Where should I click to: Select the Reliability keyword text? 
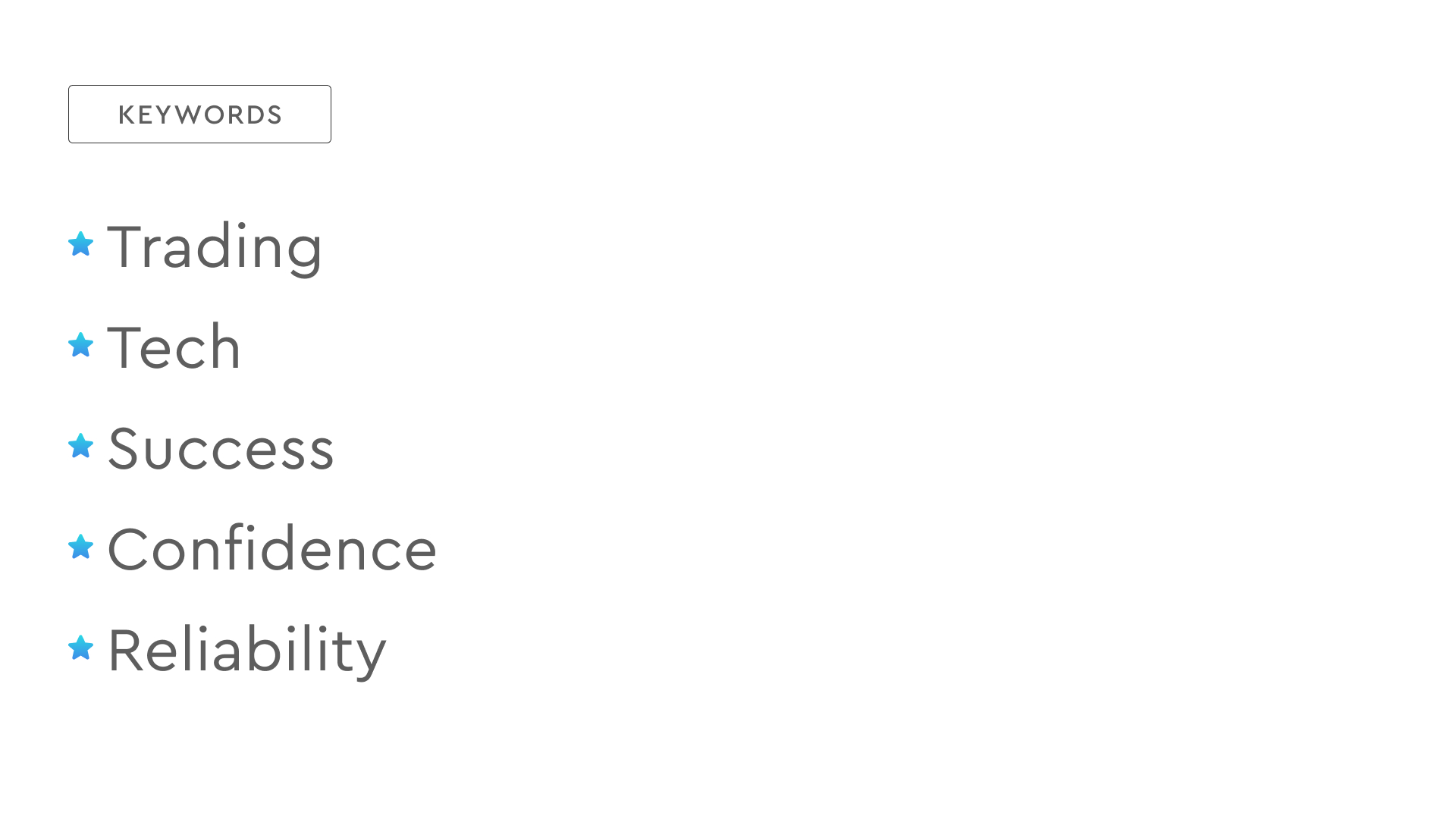click(x=247, y=651)
